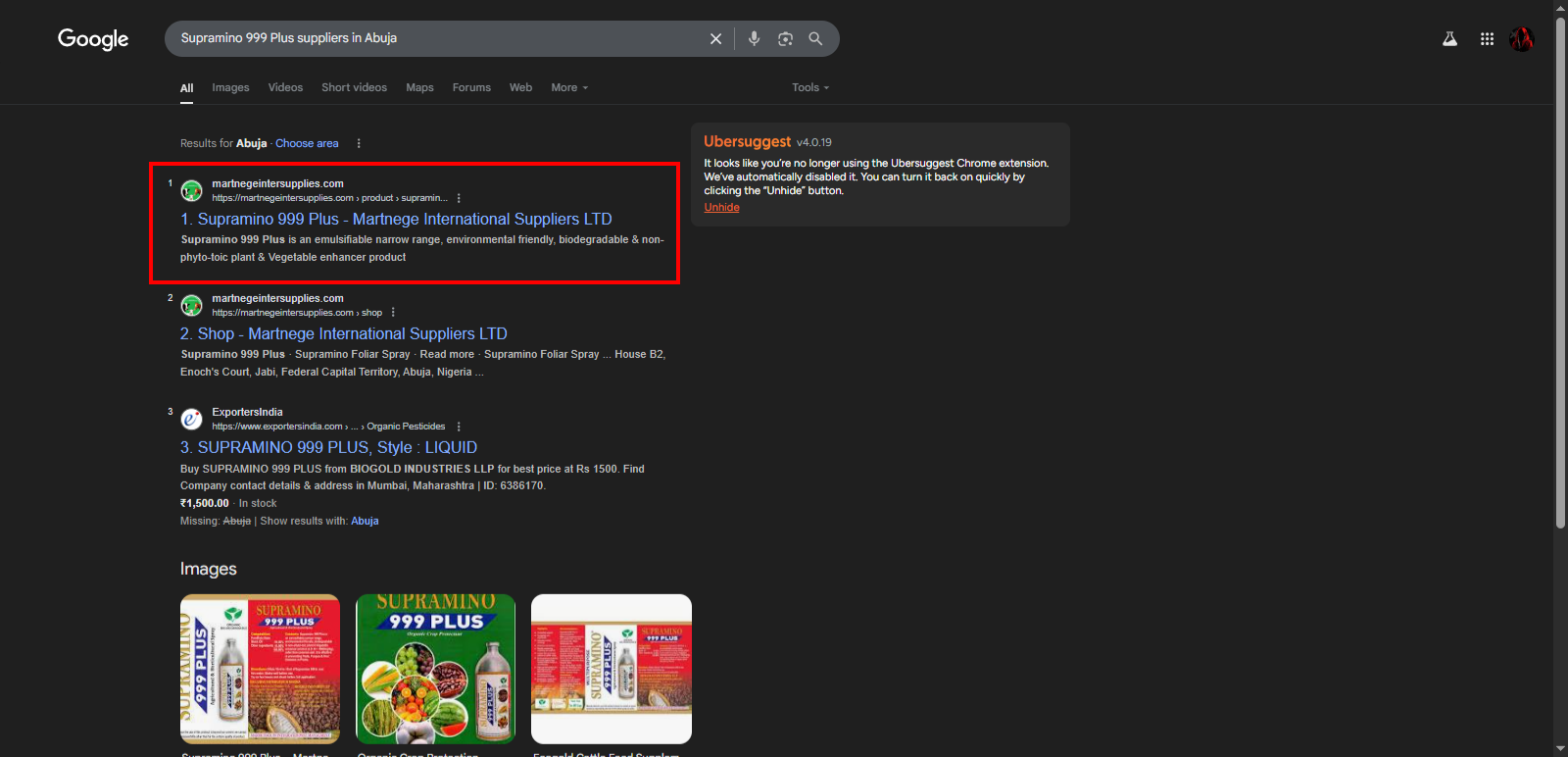Image resolution: width=1568 pixels, height=757 pixels.
Task: Open the Short videos tab
Action: tap(354, 87)
